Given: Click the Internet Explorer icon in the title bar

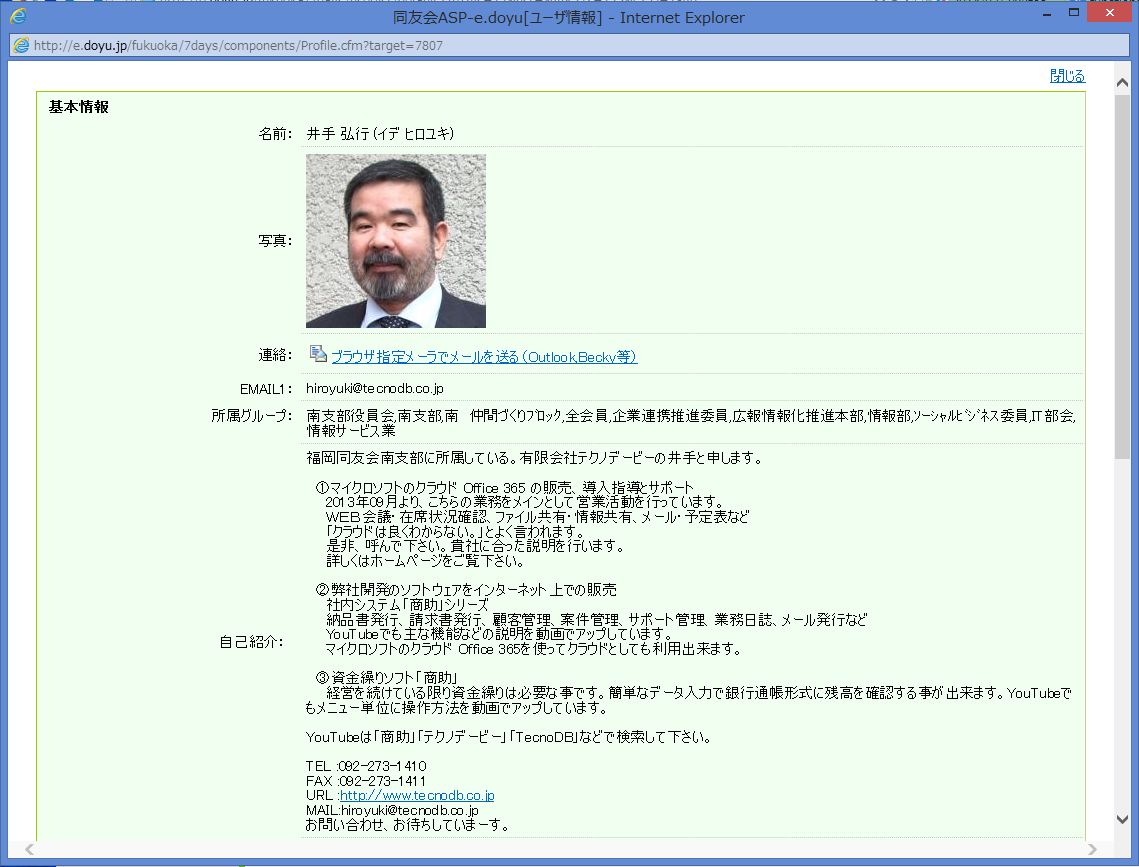Looking at the screenshot, I should click(18, 15).
